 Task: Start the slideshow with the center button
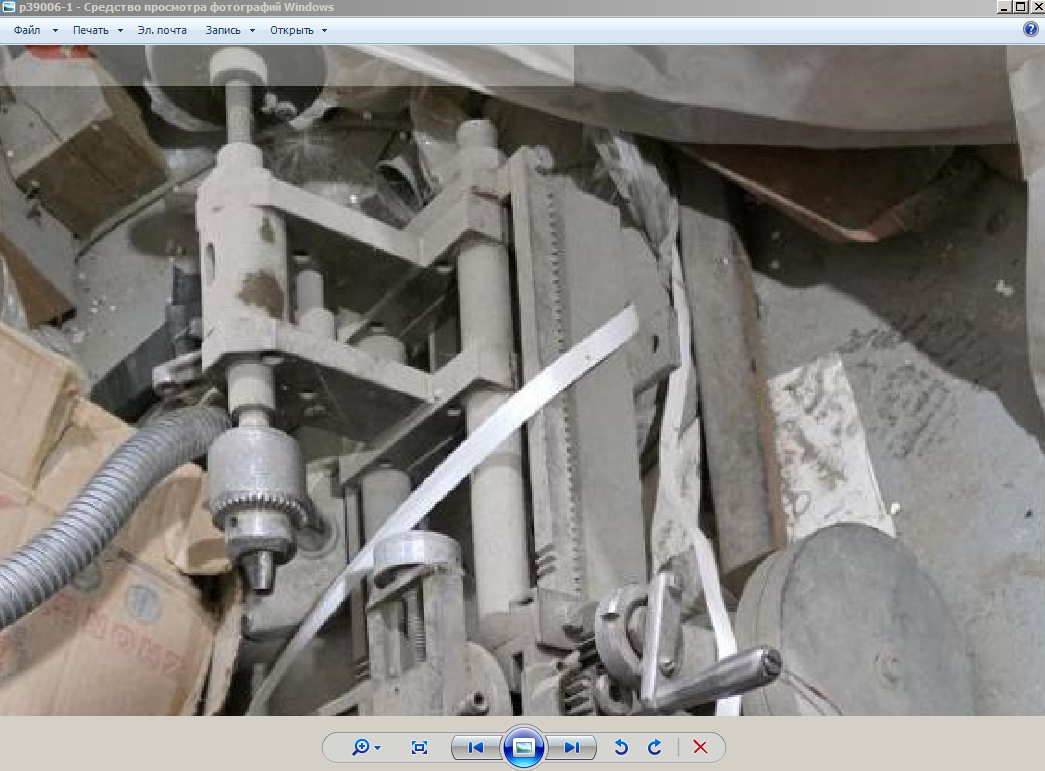(524, 747)
